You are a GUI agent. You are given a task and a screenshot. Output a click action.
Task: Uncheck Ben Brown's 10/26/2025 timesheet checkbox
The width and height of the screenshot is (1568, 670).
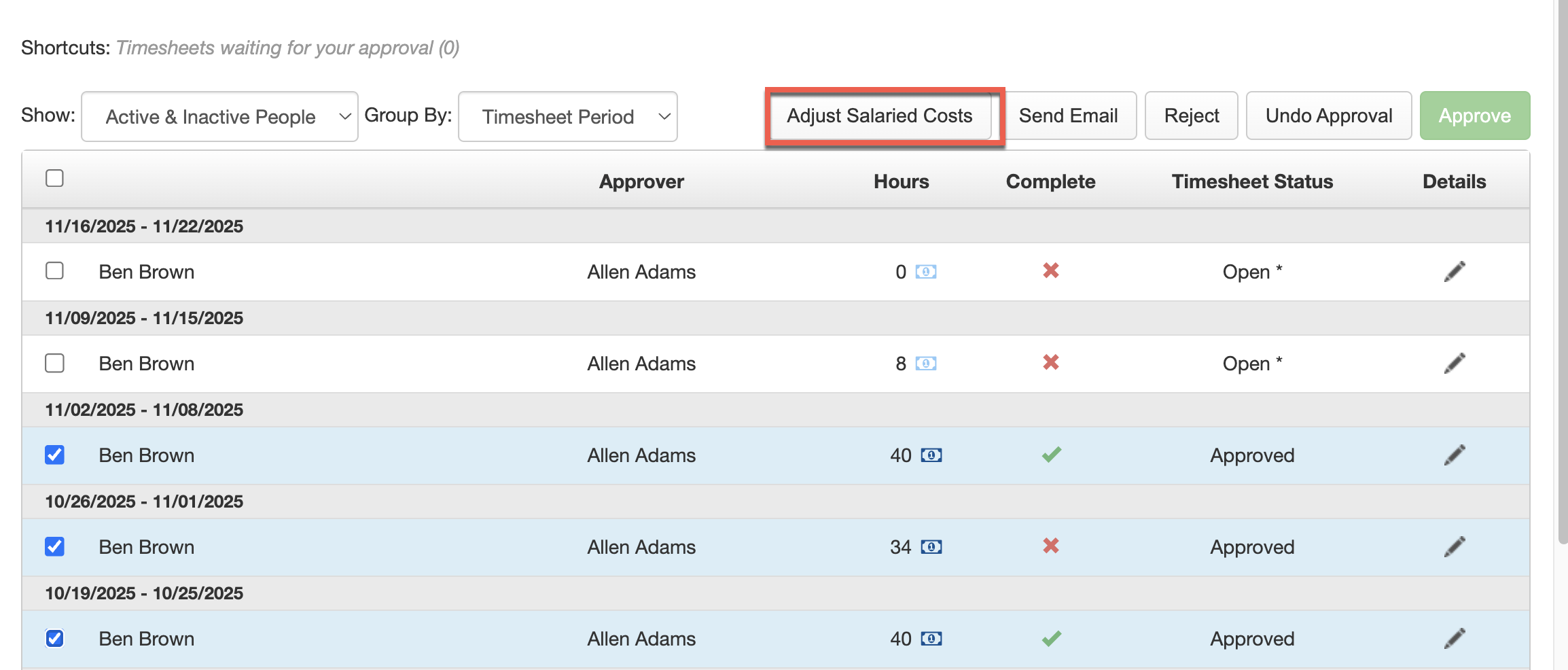(54, 546)
